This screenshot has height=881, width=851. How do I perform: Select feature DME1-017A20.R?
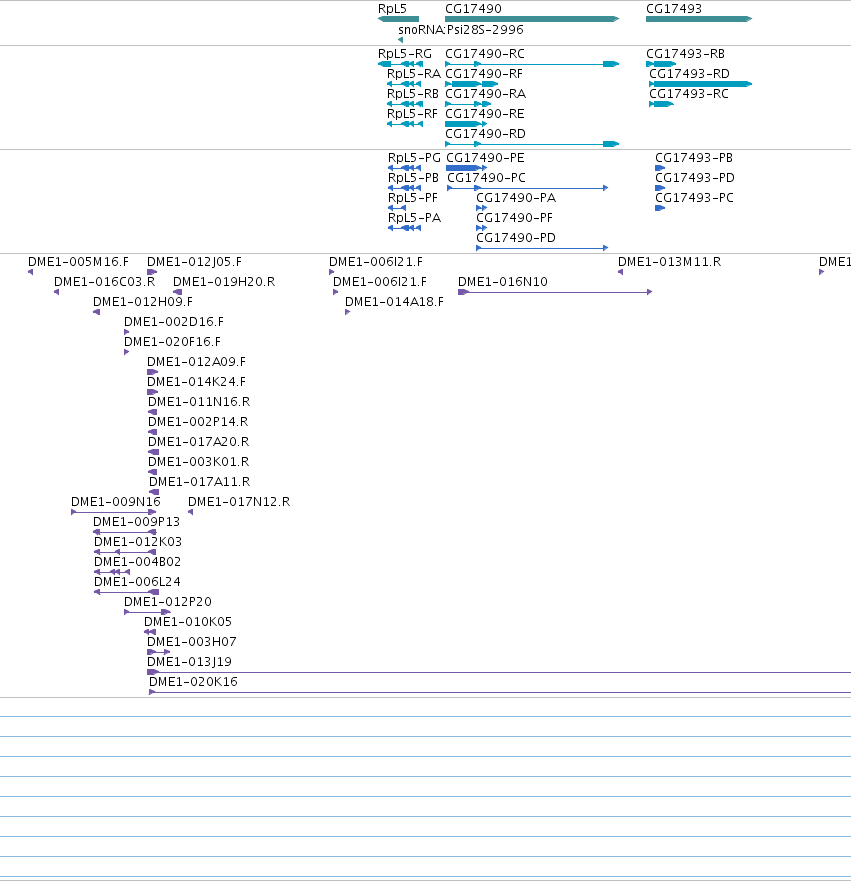coord(199,442)
